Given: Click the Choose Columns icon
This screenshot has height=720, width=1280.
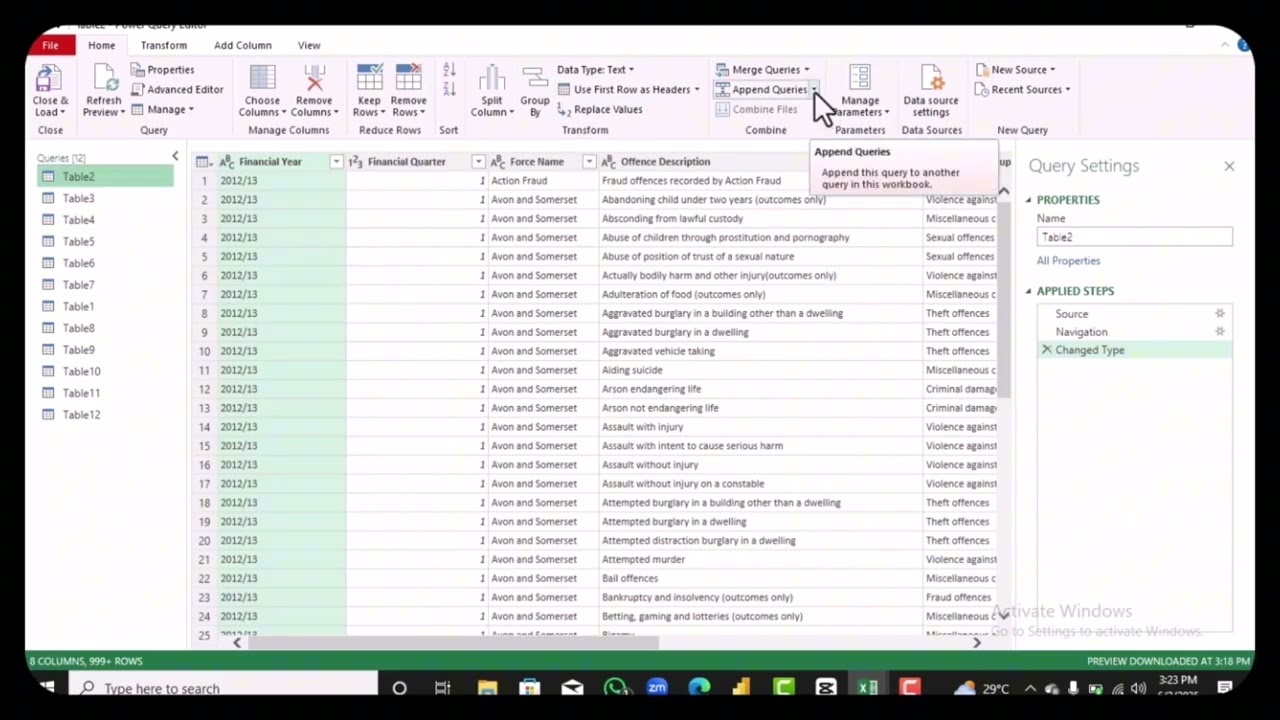Looking at the screenshot, I should (x=263, y=79).
